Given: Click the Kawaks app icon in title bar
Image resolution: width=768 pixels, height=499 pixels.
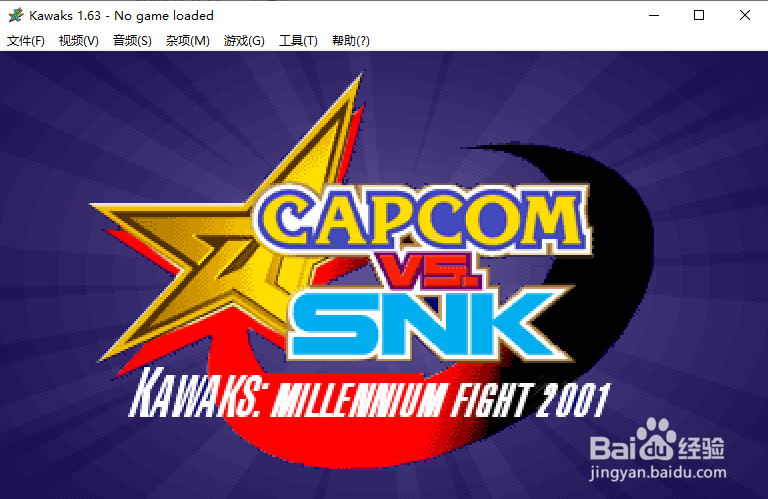Looking at the screenshot, I should (x=16, y=15).
